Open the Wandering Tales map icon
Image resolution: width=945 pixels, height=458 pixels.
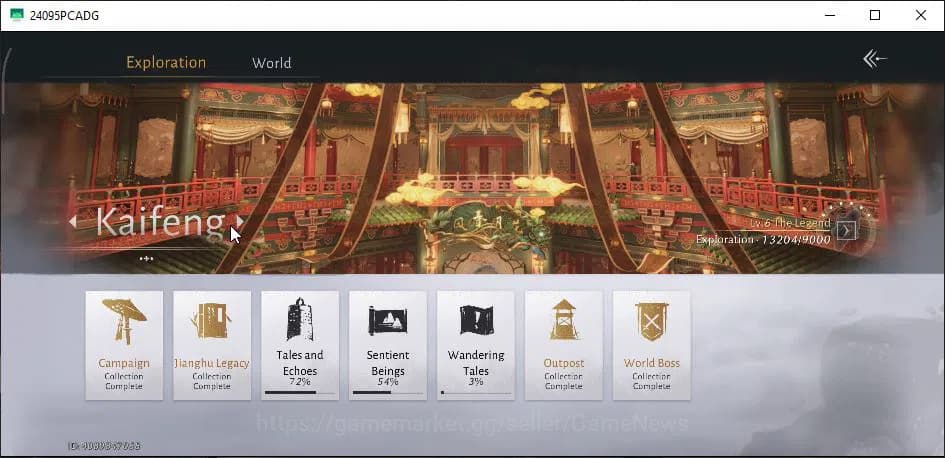[476, 320]
